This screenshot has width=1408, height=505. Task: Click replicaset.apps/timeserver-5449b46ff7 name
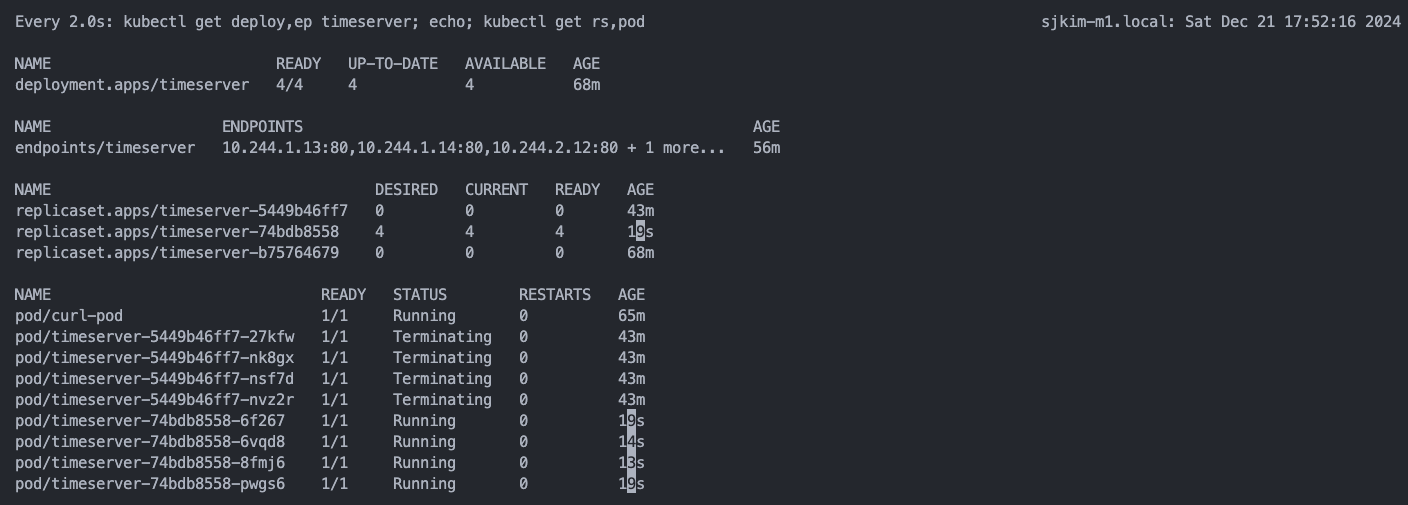pyautogui.click(x=182, y=211)
